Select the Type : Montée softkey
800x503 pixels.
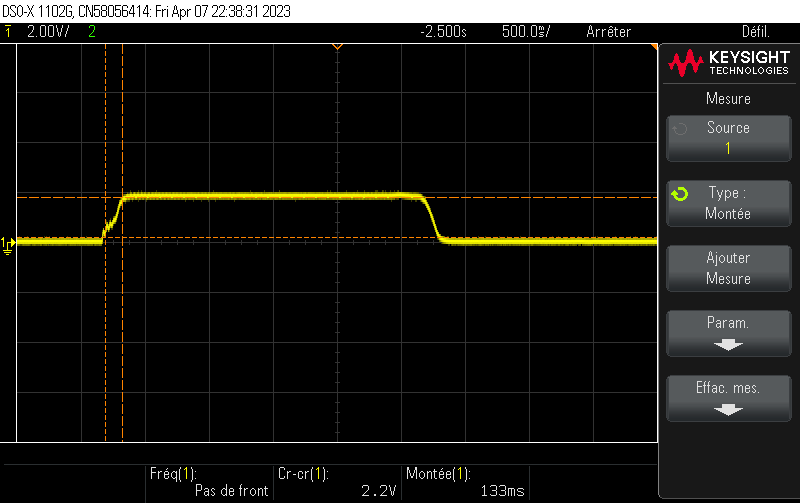(729, 203)
